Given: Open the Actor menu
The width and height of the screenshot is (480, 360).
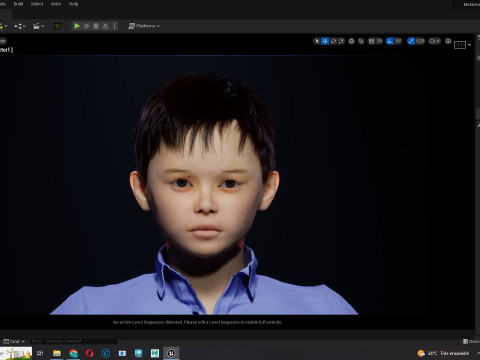Looking at the screenshot, I should [x=56, y=4].
